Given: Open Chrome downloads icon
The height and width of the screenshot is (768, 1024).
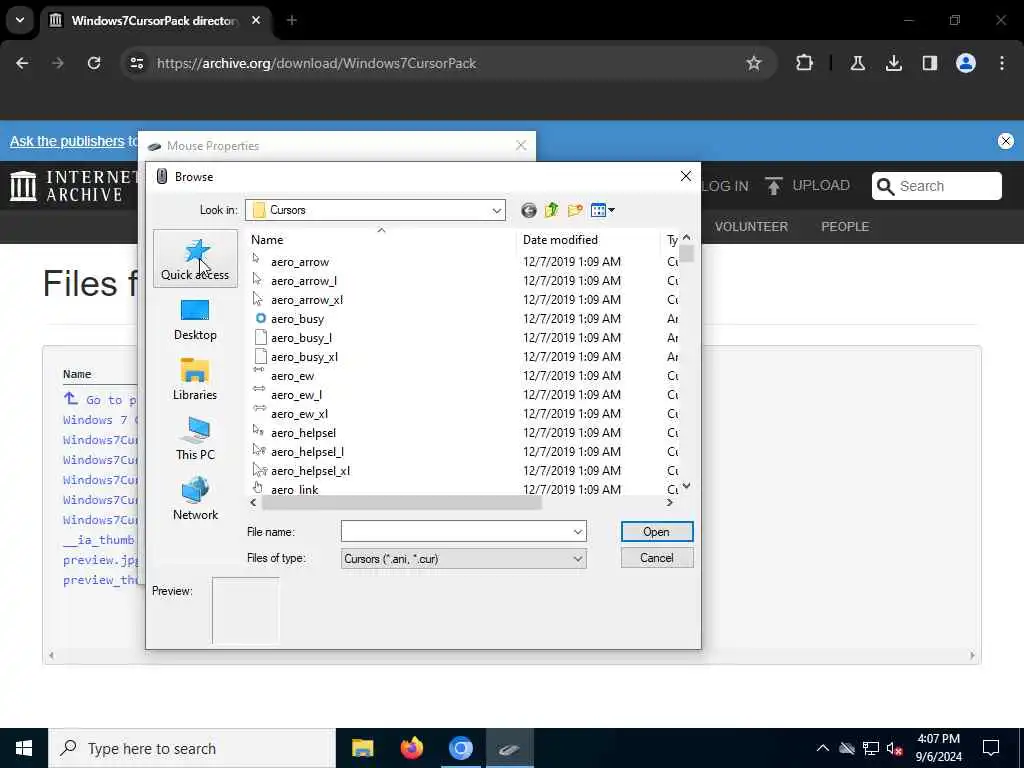Looking at the screenshot, I should click(893, 63).
